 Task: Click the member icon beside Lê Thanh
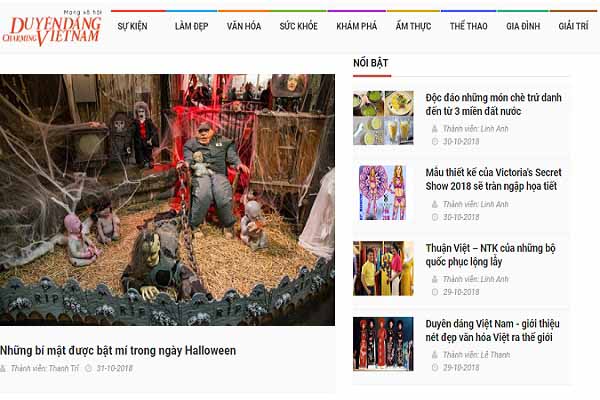click(x=435, y=355)
